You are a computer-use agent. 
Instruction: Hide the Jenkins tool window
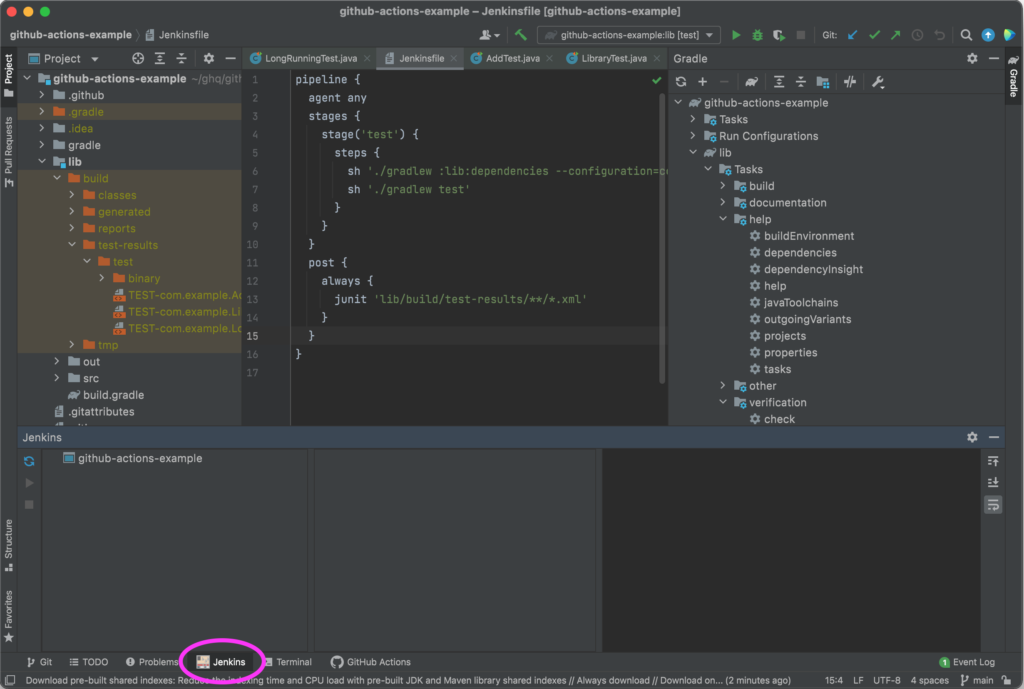(x=994, y=437)
